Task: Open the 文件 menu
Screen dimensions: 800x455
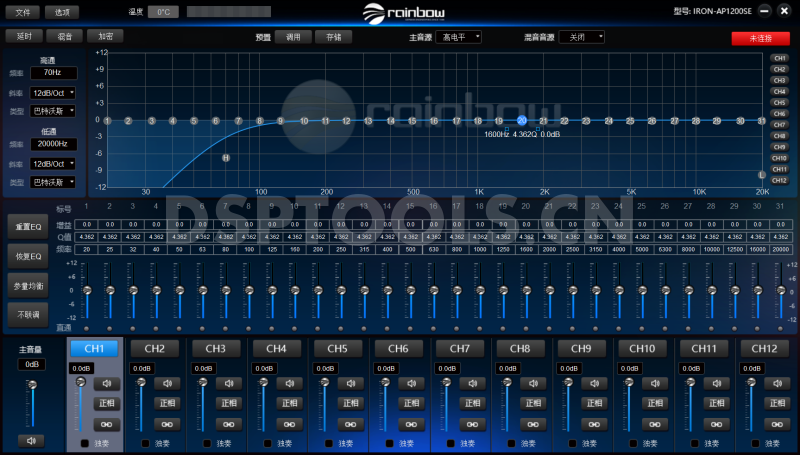Action: (23, 12)
